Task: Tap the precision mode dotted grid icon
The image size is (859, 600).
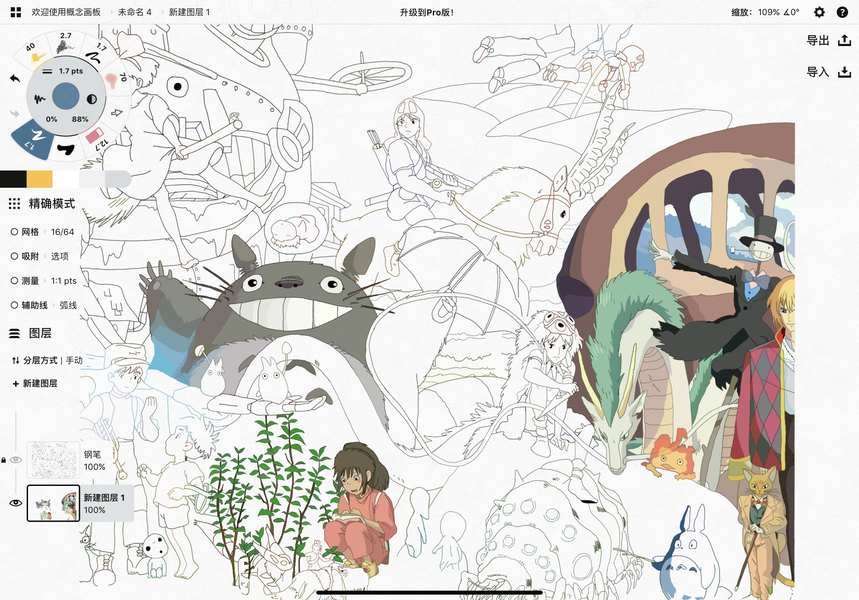Action: click(x=15, y=204)
